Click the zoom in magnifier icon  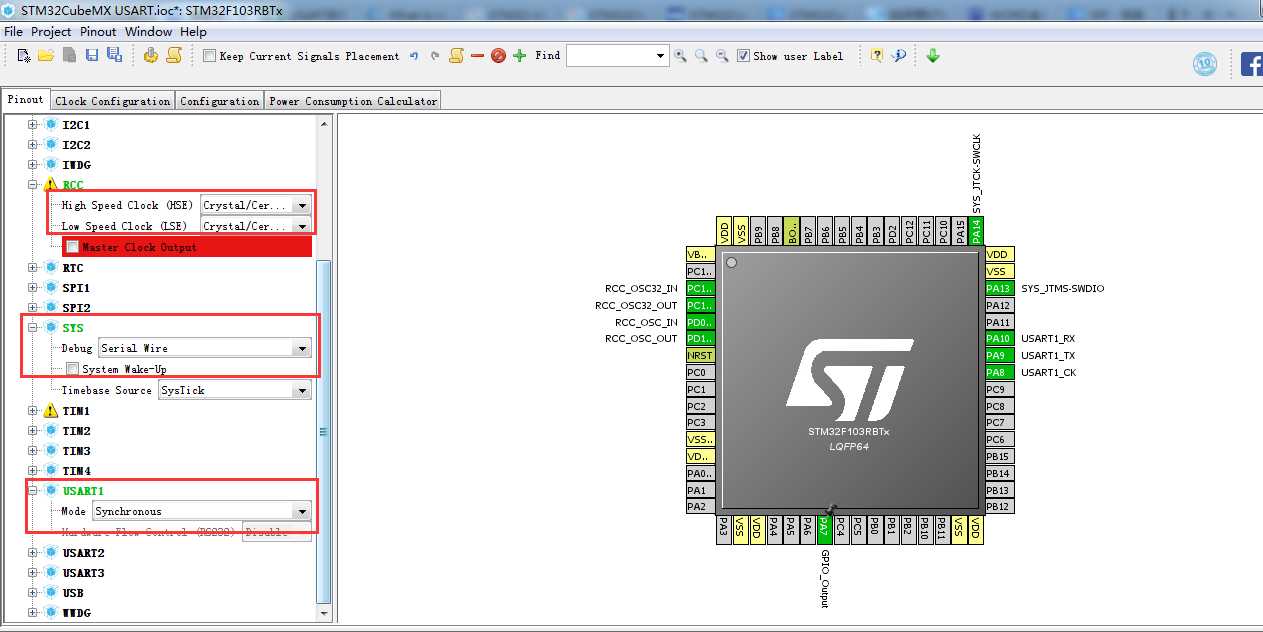coord(680,56)
